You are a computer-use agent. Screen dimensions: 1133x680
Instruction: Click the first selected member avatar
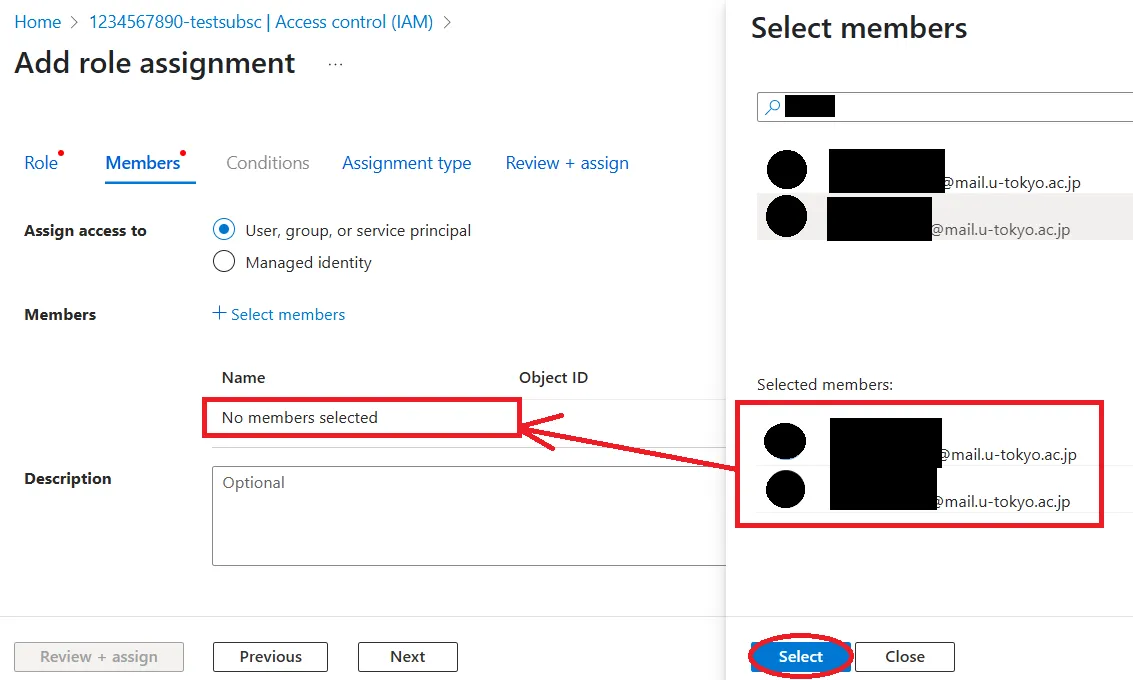785,441
